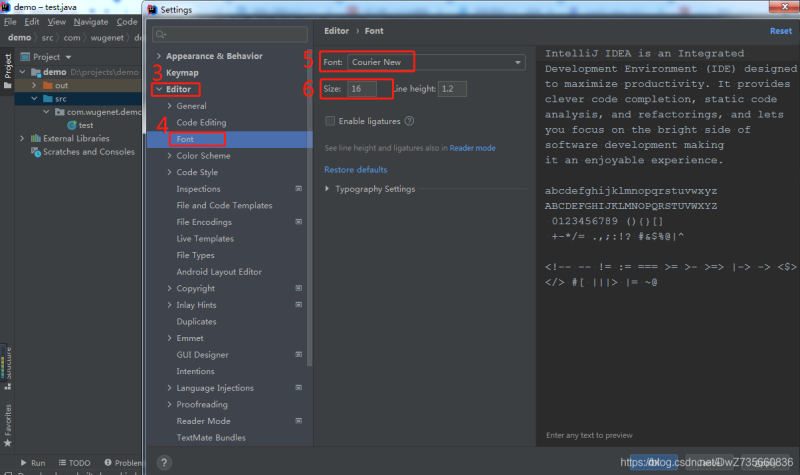Click the project-level icon beside Reader Mode

(x=298, y=421)
